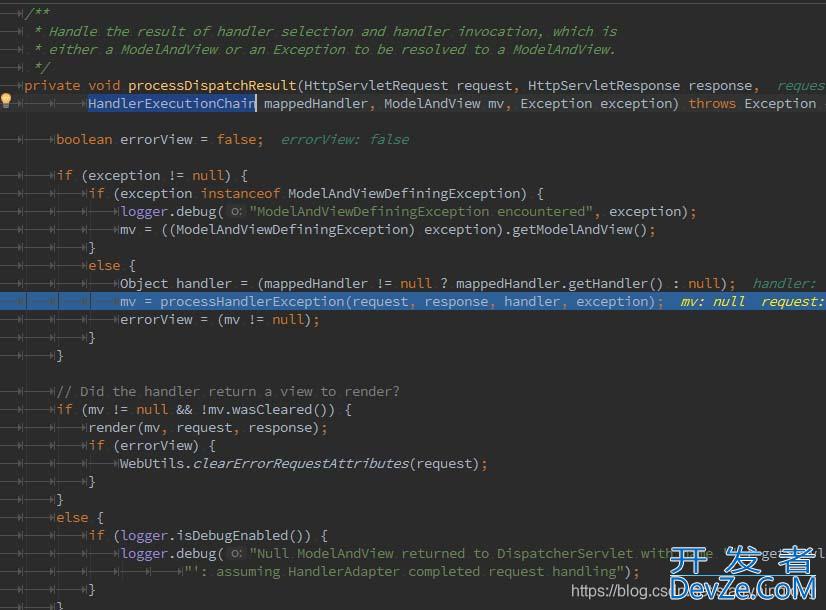This screenshot has width=826, height=610.
Task: Click the parameter hint before "ModelAndViewDefiningException encountered"
Action: tap(237, 212)
